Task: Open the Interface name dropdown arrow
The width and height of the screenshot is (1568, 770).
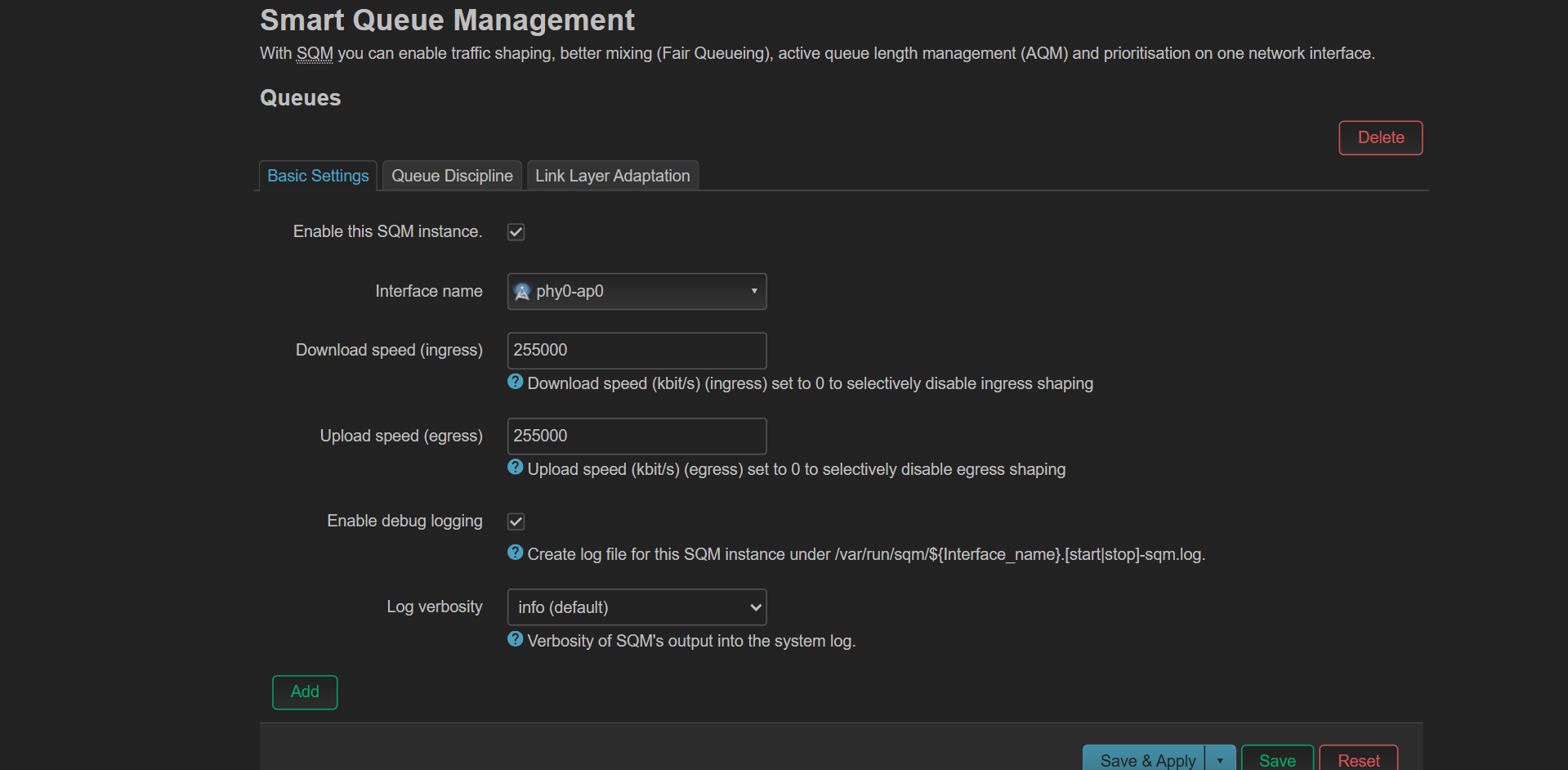Action: pyautogui.click(x=753, y=292)
